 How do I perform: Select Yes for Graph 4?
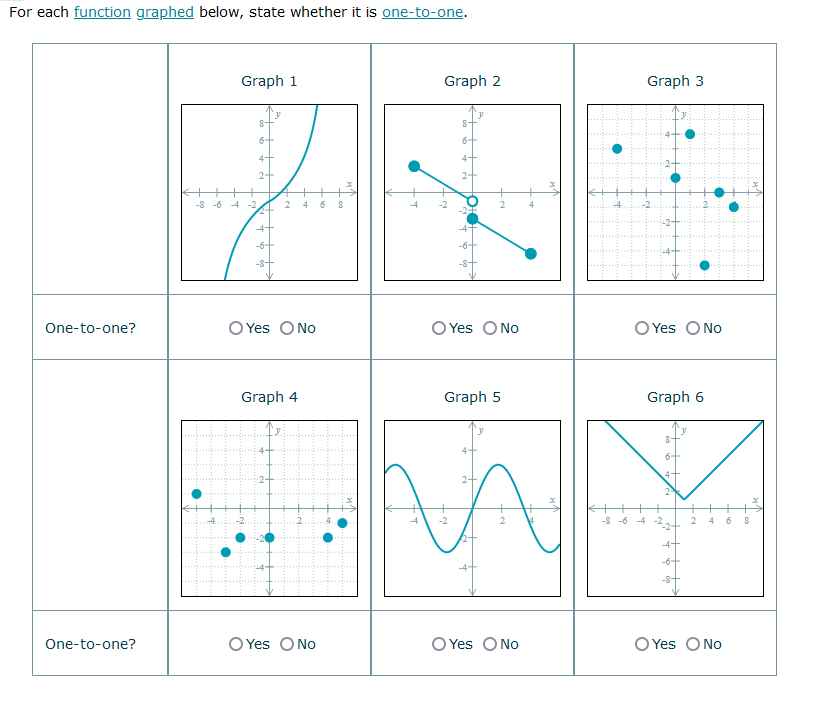pyautogui.click(x=235, y=644)
